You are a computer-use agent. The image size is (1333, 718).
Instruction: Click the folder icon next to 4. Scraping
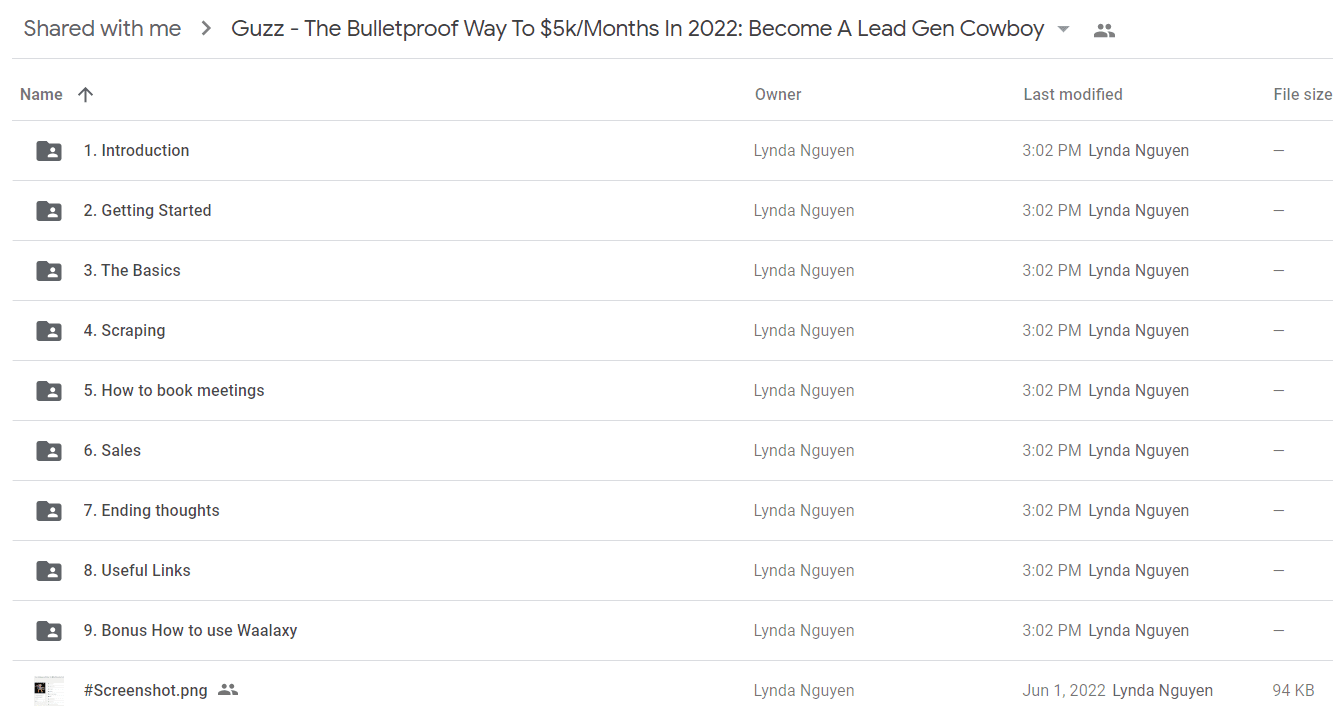[49, 331]
